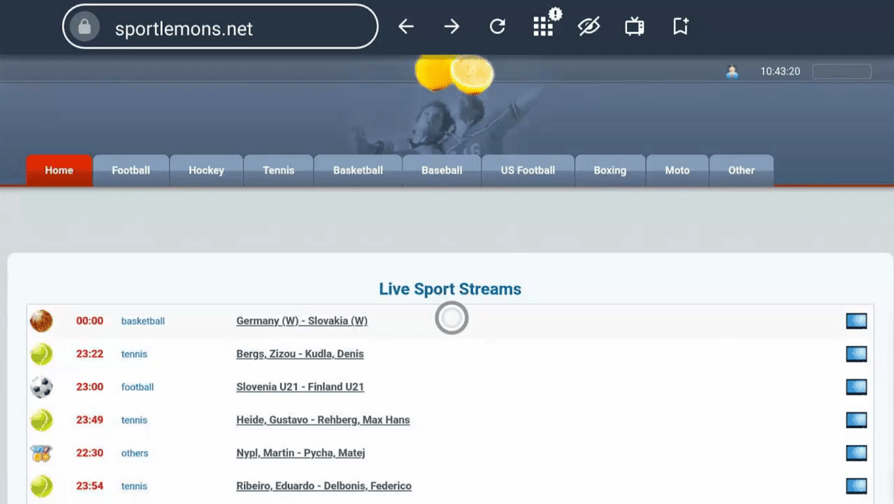Open Germany (W) - Slovakia (W) stream link
Viewport: 894px width, 504px height.
point(302,321)
